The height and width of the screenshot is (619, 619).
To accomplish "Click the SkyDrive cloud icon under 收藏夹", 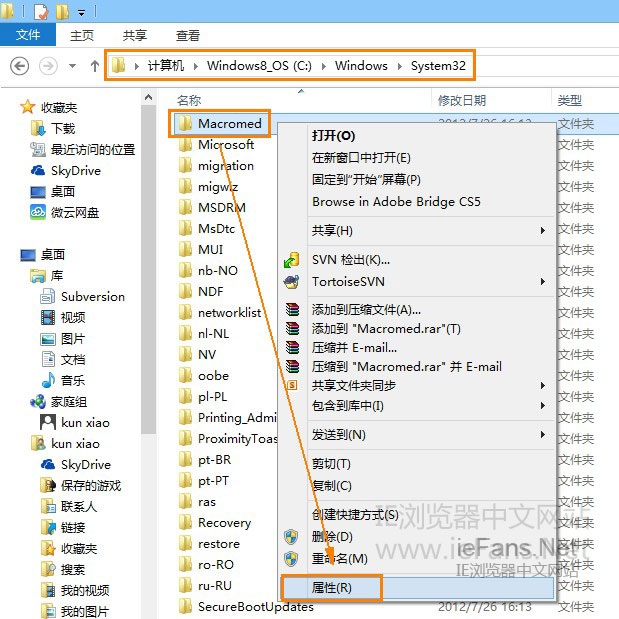I will coord(38,171).
